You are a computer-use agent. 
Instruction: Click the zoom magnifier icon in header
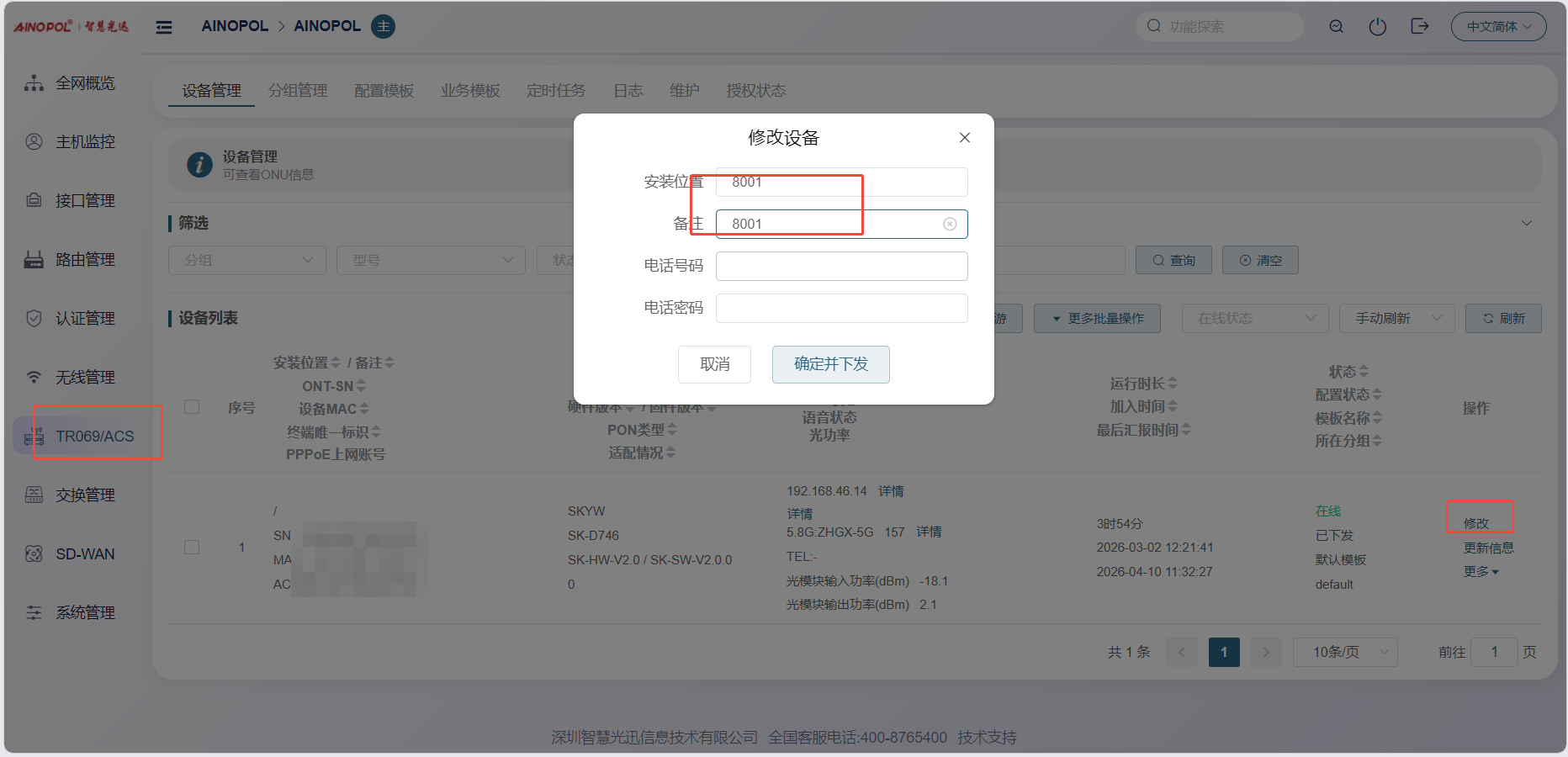(1336, 27)
